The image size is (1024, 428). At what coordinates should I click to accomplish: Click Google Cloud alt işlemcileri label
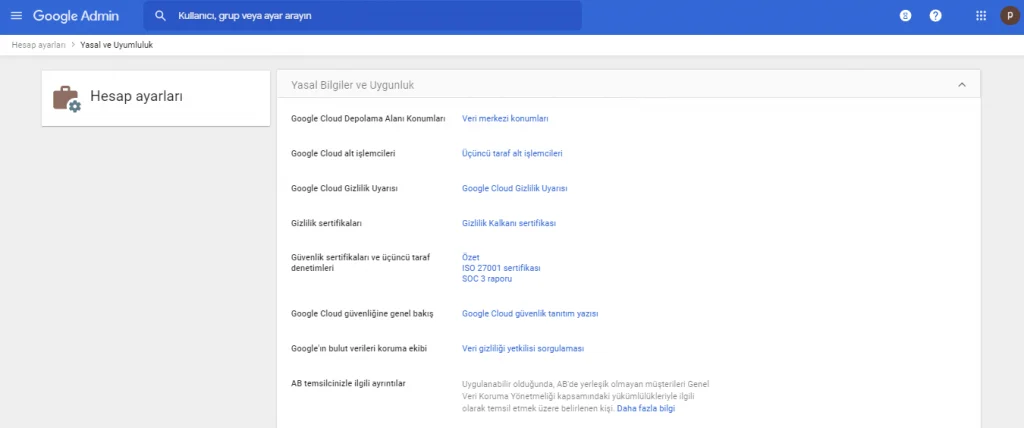(344, 154)
